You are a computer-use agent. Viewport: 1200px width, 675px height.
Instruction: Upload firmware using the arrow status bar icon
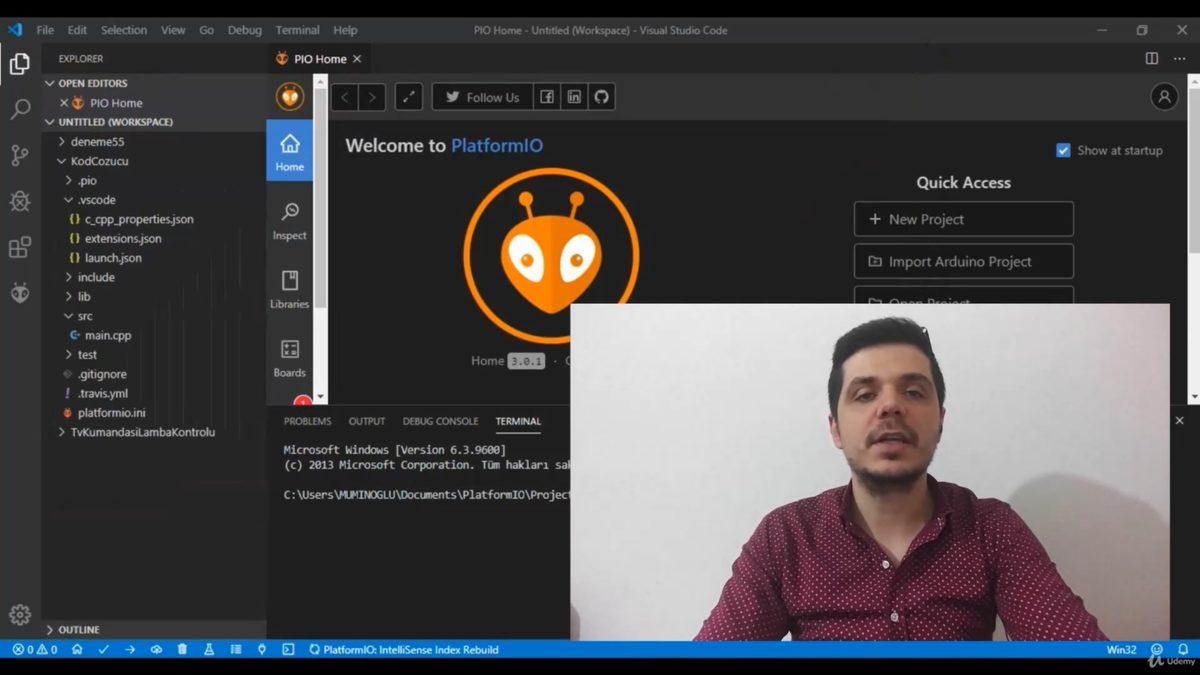(128, 649)
